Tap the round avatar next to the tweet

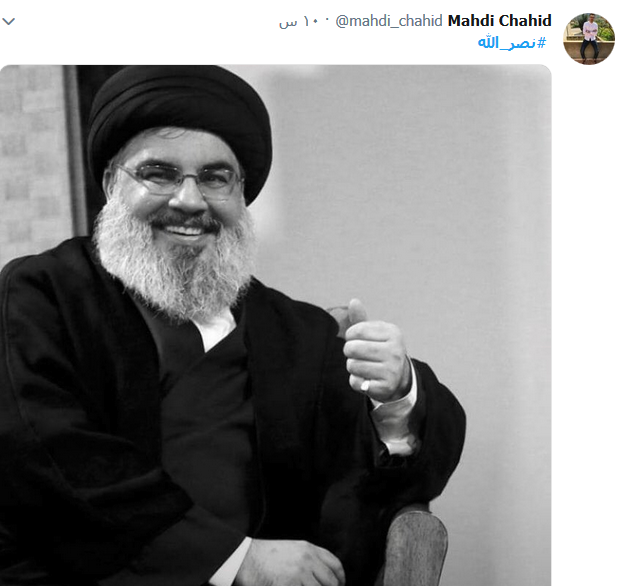click(589, 39)
